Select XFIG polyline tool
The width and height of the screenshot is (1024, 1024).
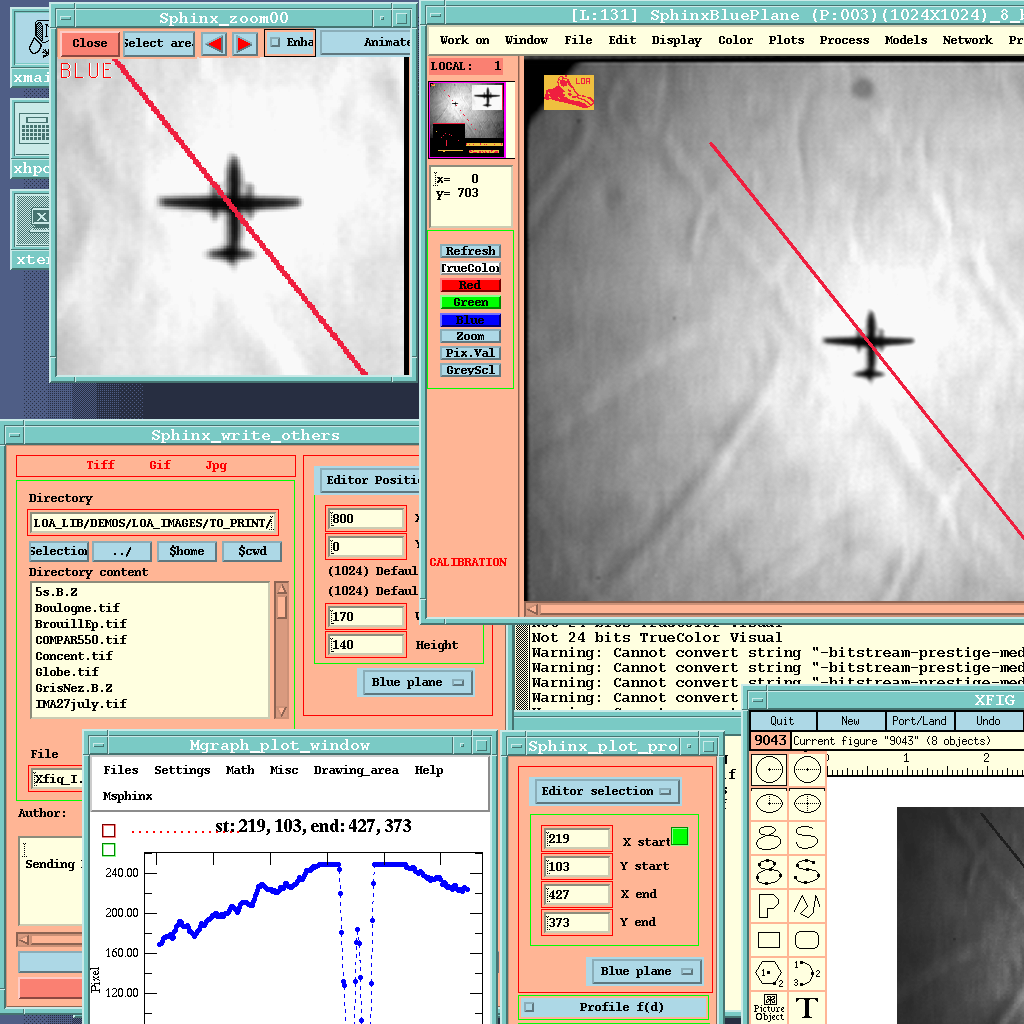coord(807,905)
